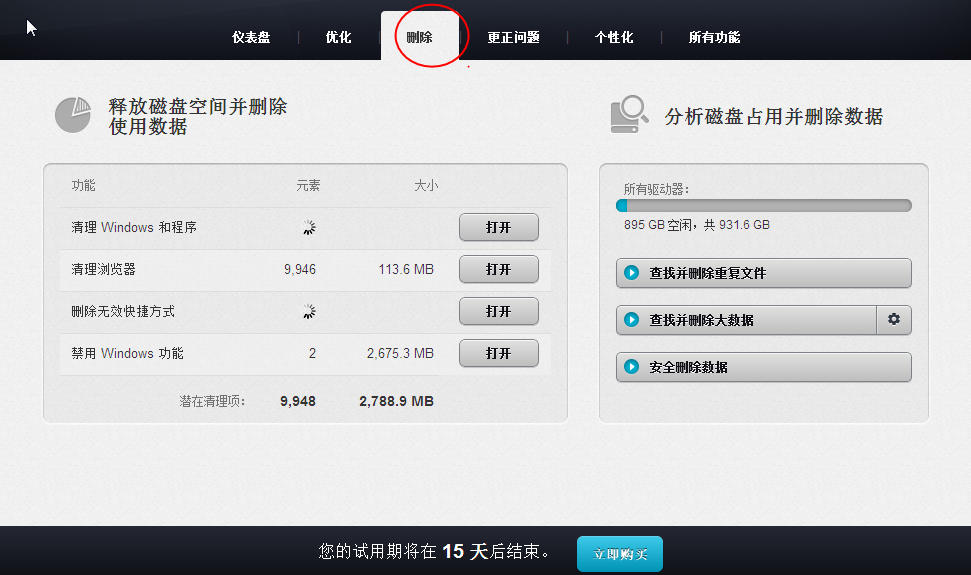
Task: Open the 优化 tab
Action: coord(338,37)
